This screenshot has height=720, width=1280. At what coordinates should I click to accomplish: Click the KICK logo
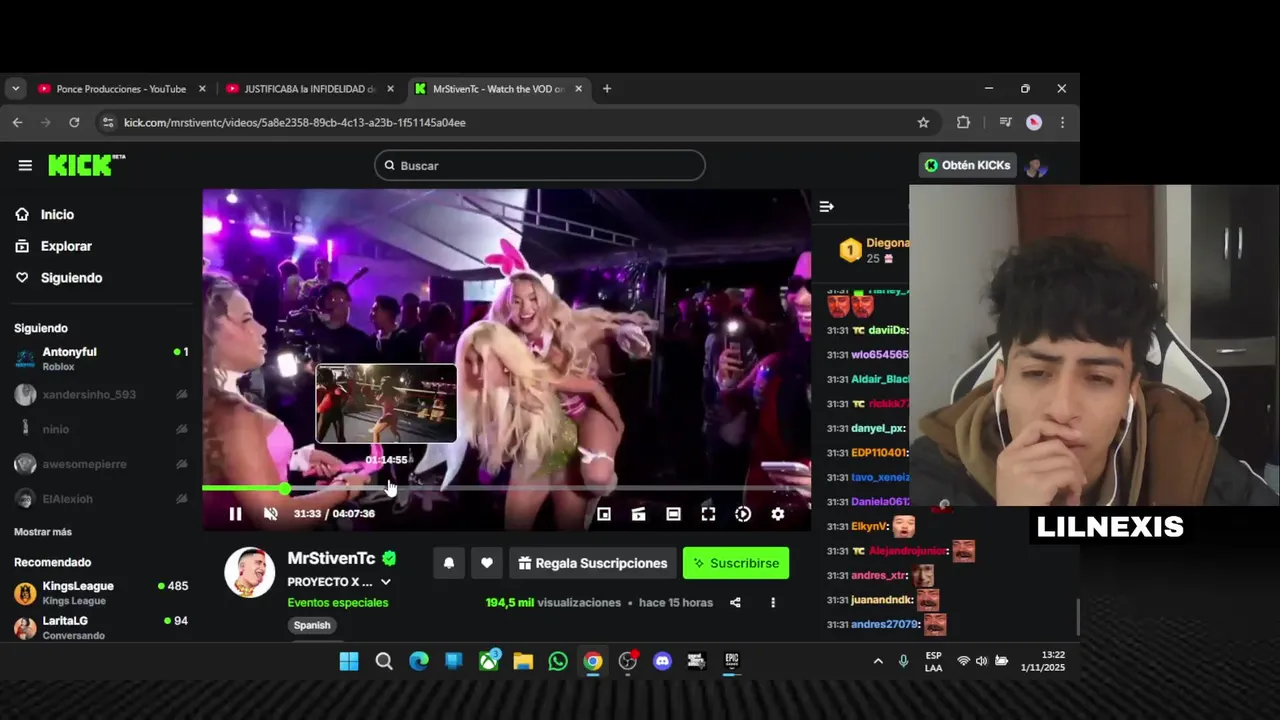(87, 165)
